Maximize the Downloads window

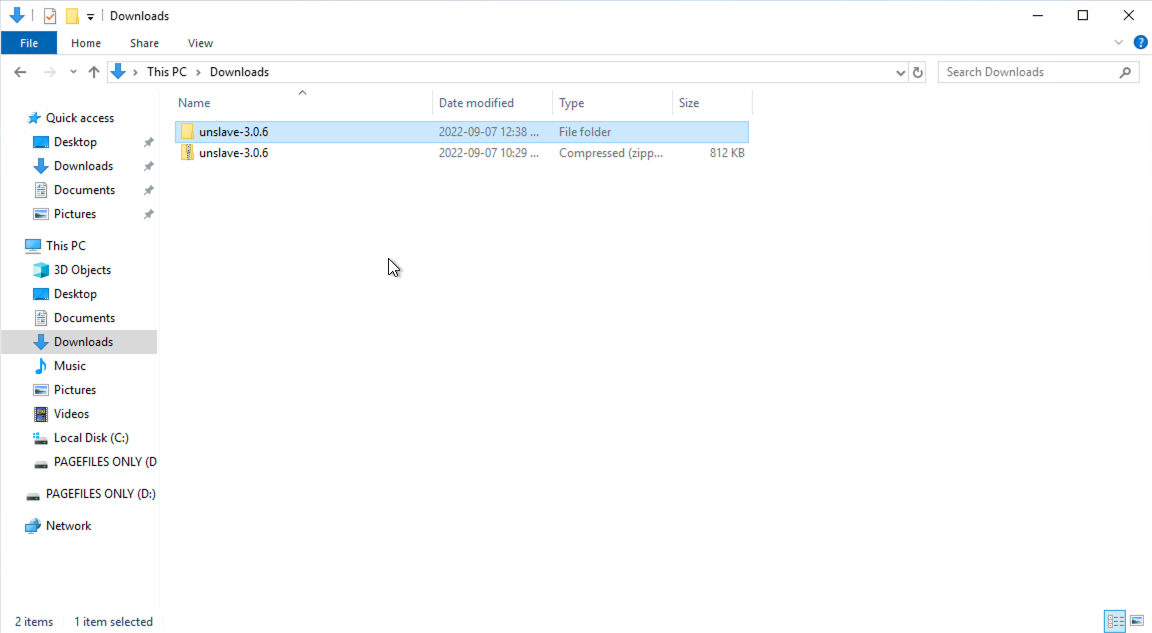(x=1083, y=15)
